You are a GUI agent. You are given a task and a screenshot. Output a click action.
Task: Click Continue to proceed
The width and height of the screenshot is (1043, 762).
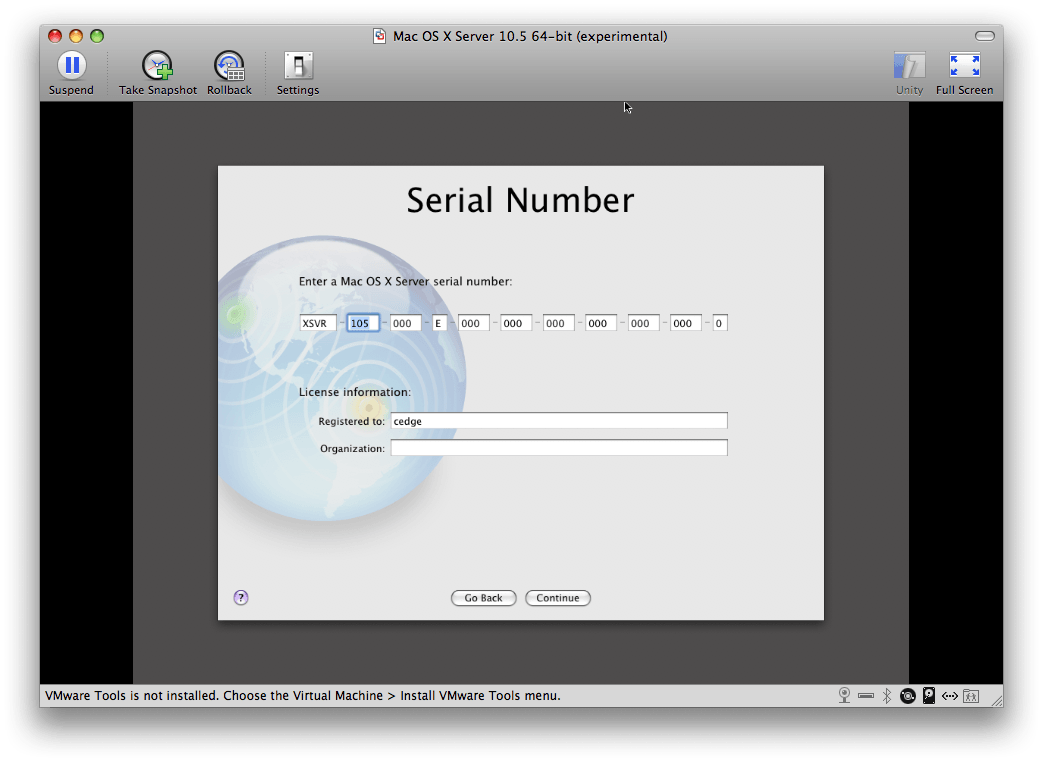pos(558,598)
